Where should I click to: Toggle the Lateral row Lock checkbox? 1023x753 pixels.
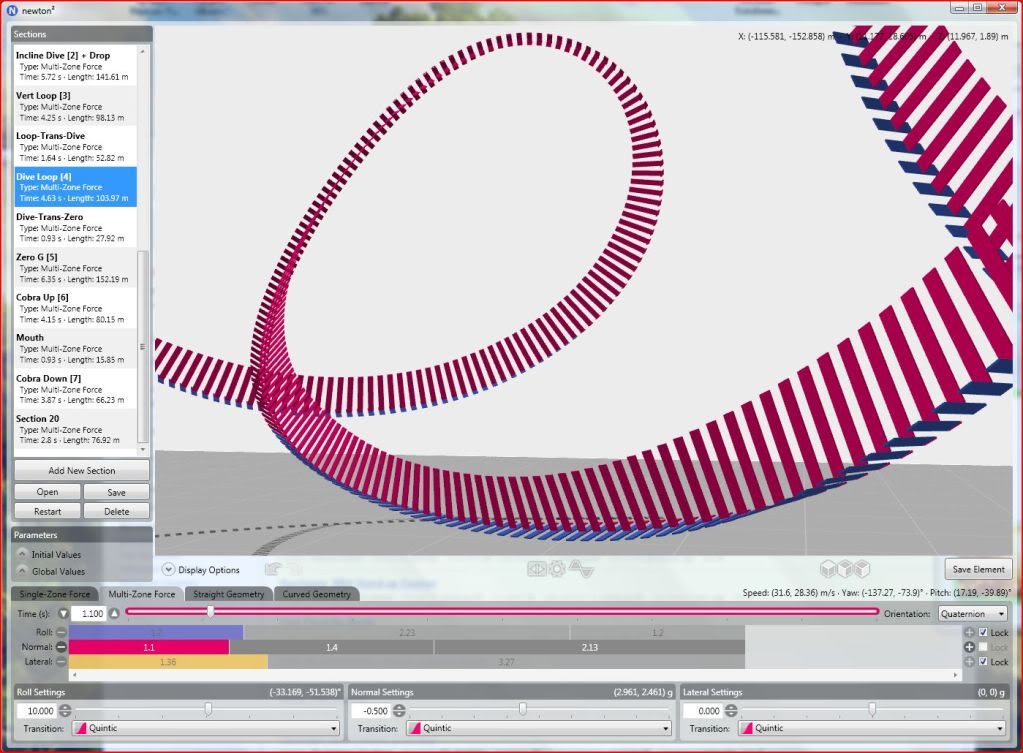[x=983, y=662]
